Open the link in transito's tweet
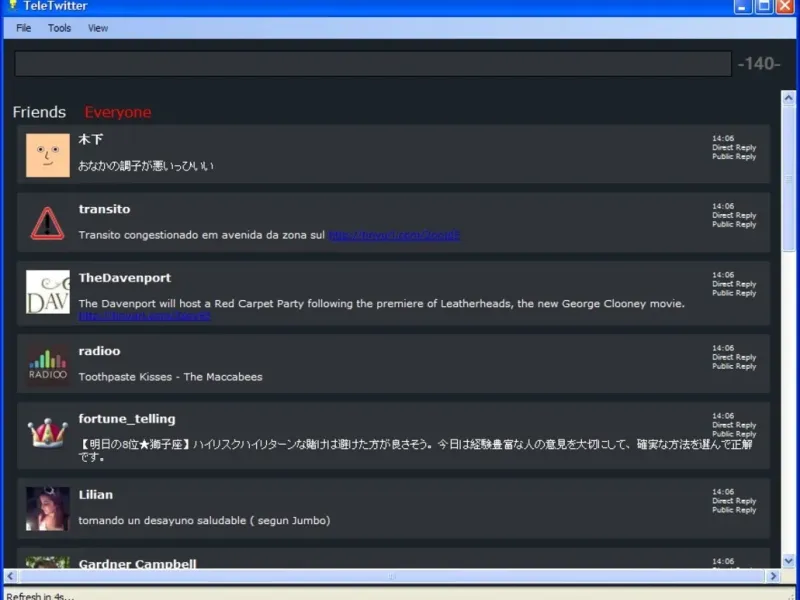Viewport: 800px width, 600px height. pyautogui.click(x=394, y=235)
